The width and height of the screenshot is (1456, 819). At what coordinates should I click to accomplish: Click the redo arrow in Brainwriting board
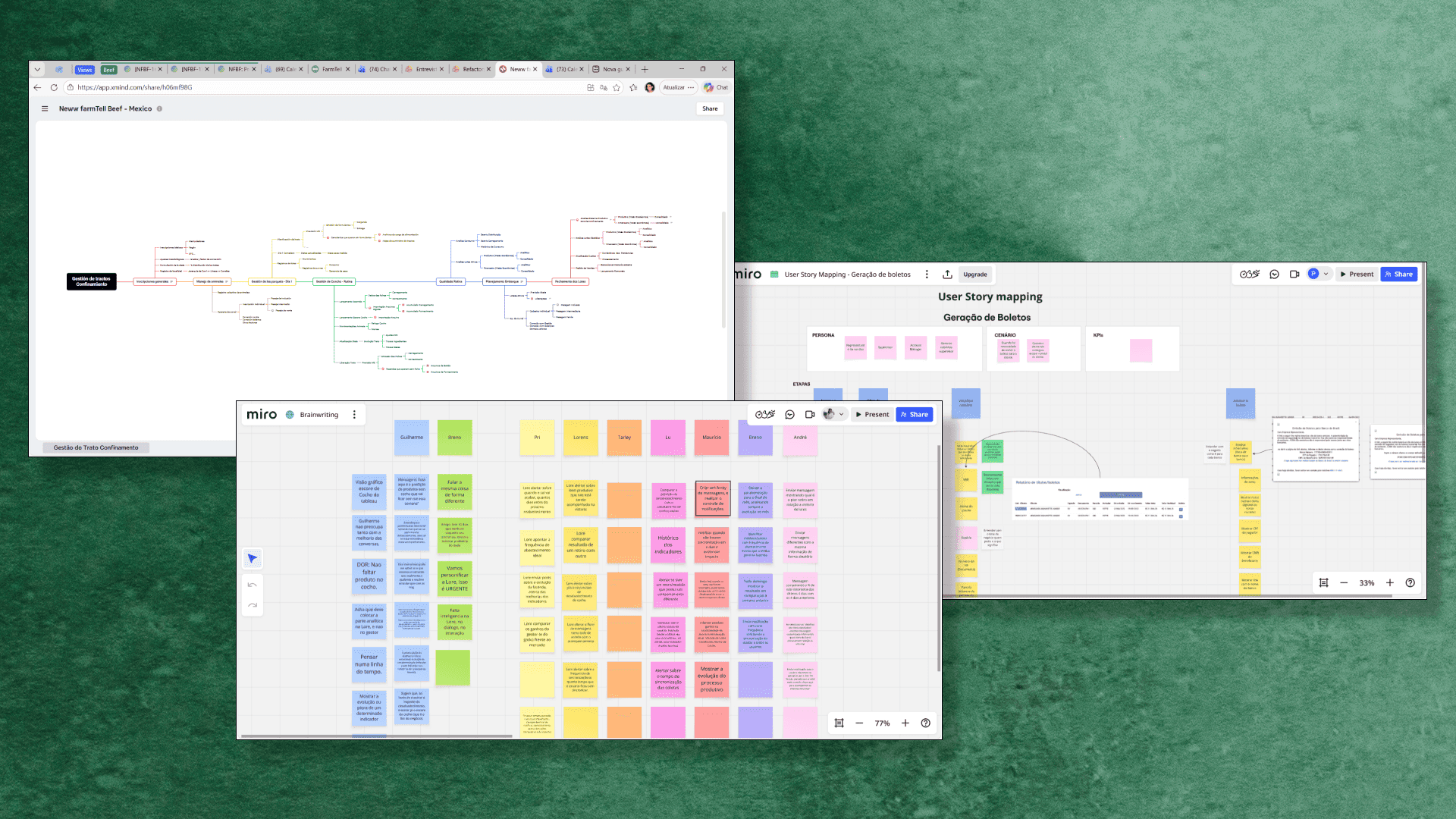pyautogui.click(x=253, y=605)
